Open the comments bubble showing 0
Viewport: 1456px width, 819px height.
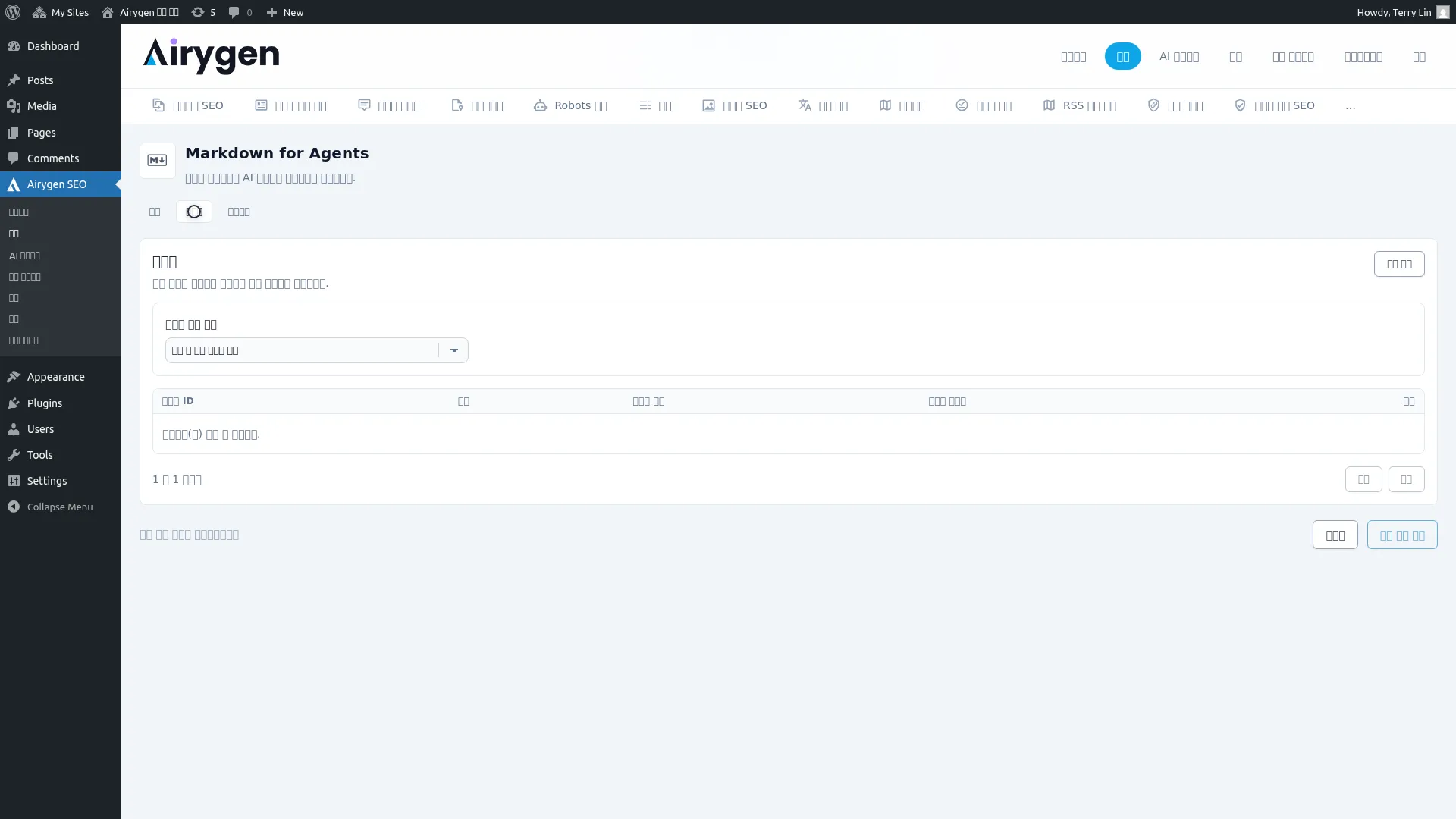pos(240,12)
